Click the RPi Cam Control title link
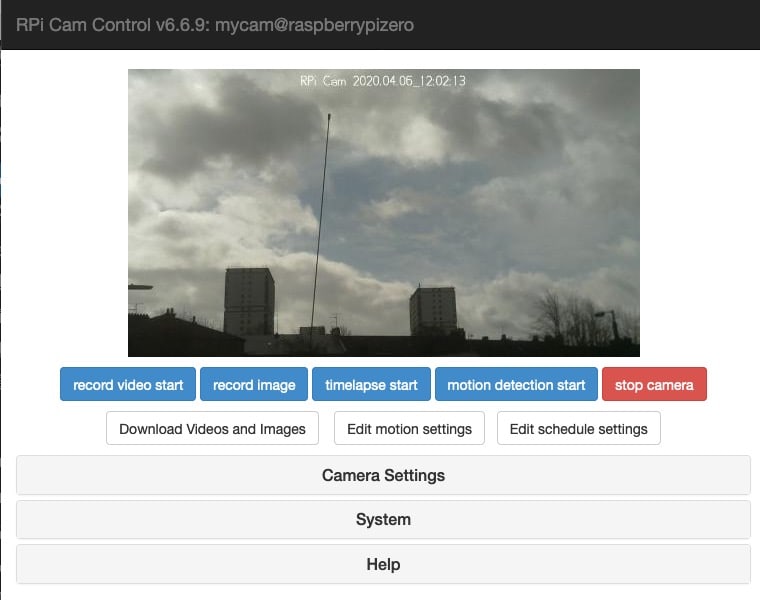 coord(215,25)
